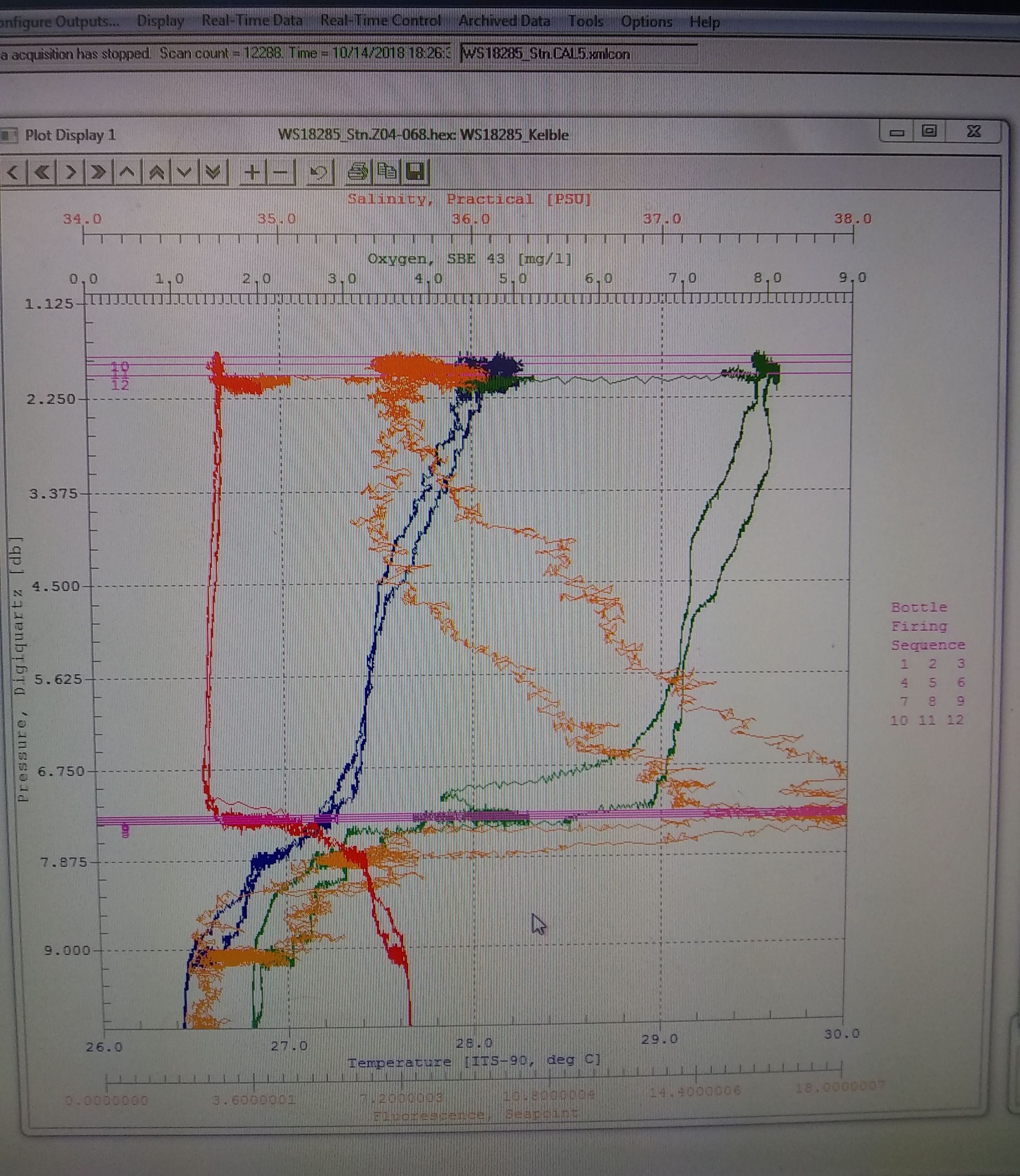Click the Salinity, Practical [PSU] axis label
Viewport: 1020px width, 1176px height.
470,199
